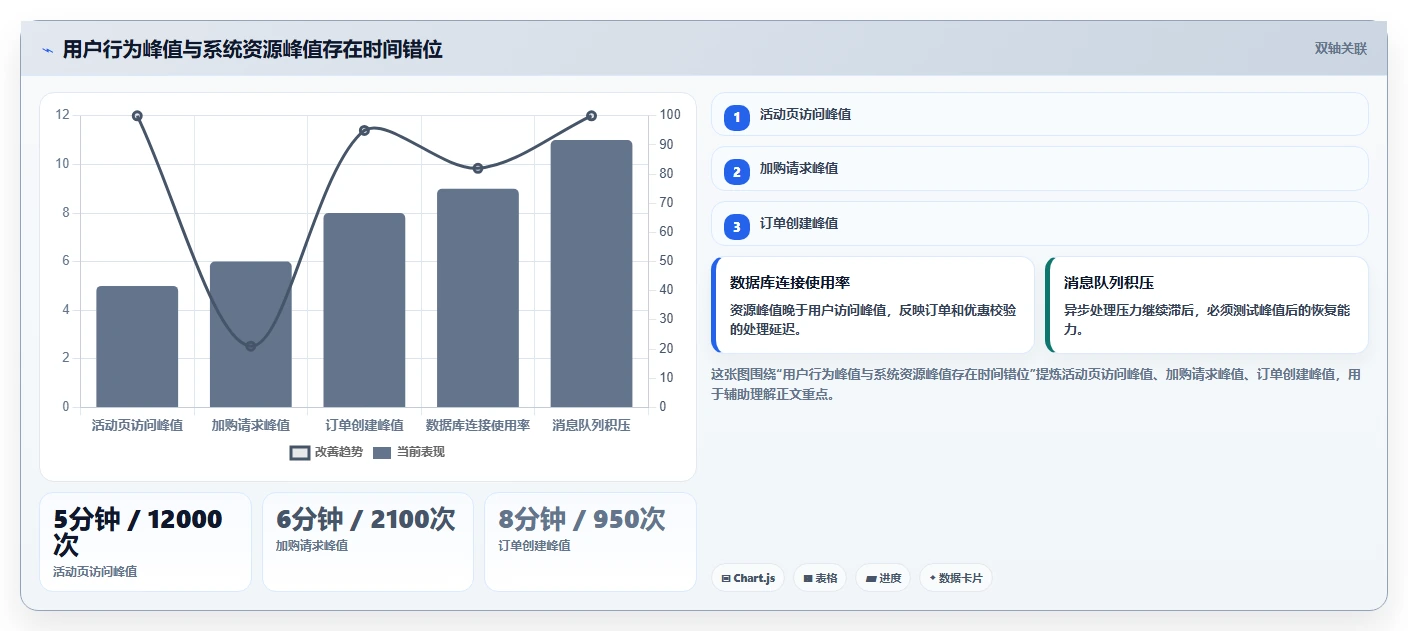This screenshot has width=1408, height=631.
Task: Click the 活动页访问峰值 bar in chart
Action: click(x=137, y=346)
